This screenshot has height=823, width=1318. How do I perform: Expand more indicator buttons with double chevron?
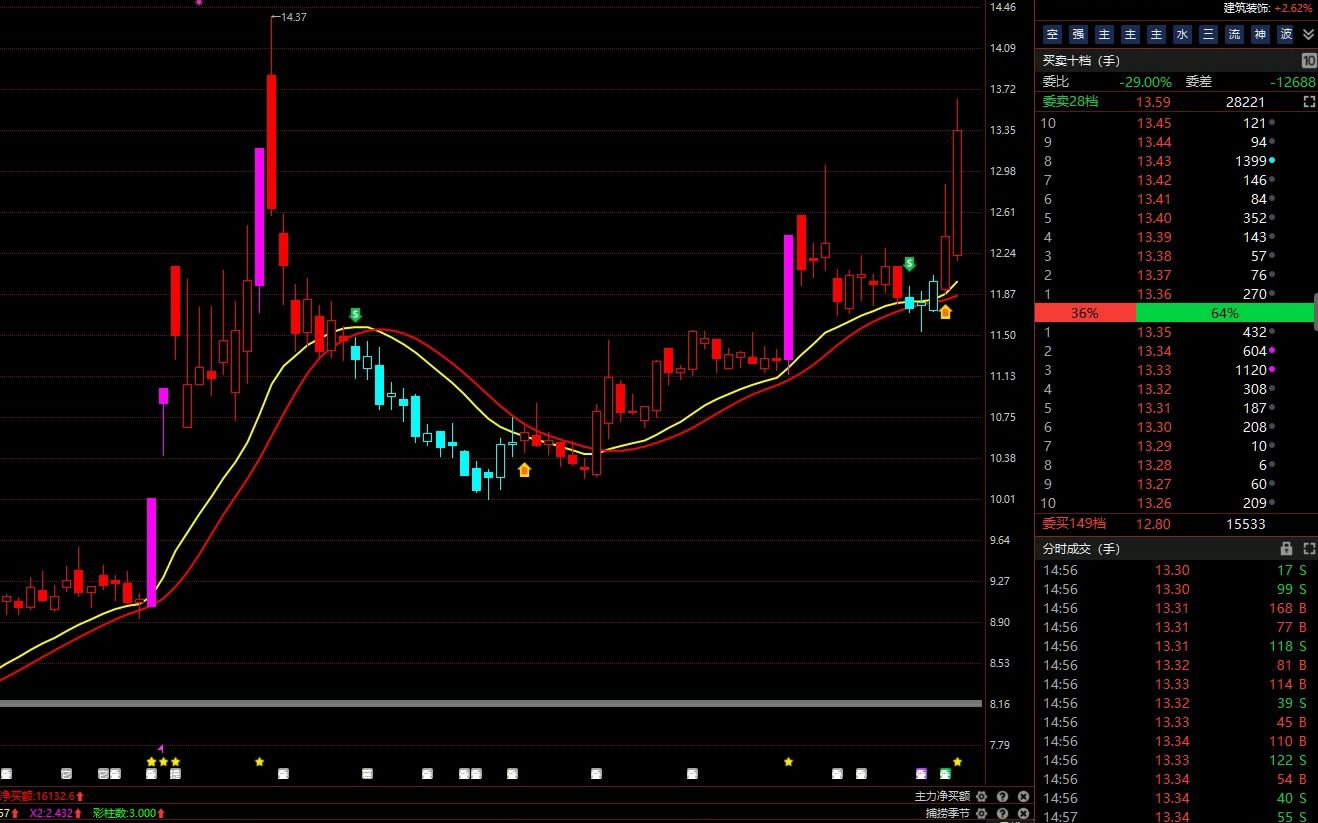1308,34
